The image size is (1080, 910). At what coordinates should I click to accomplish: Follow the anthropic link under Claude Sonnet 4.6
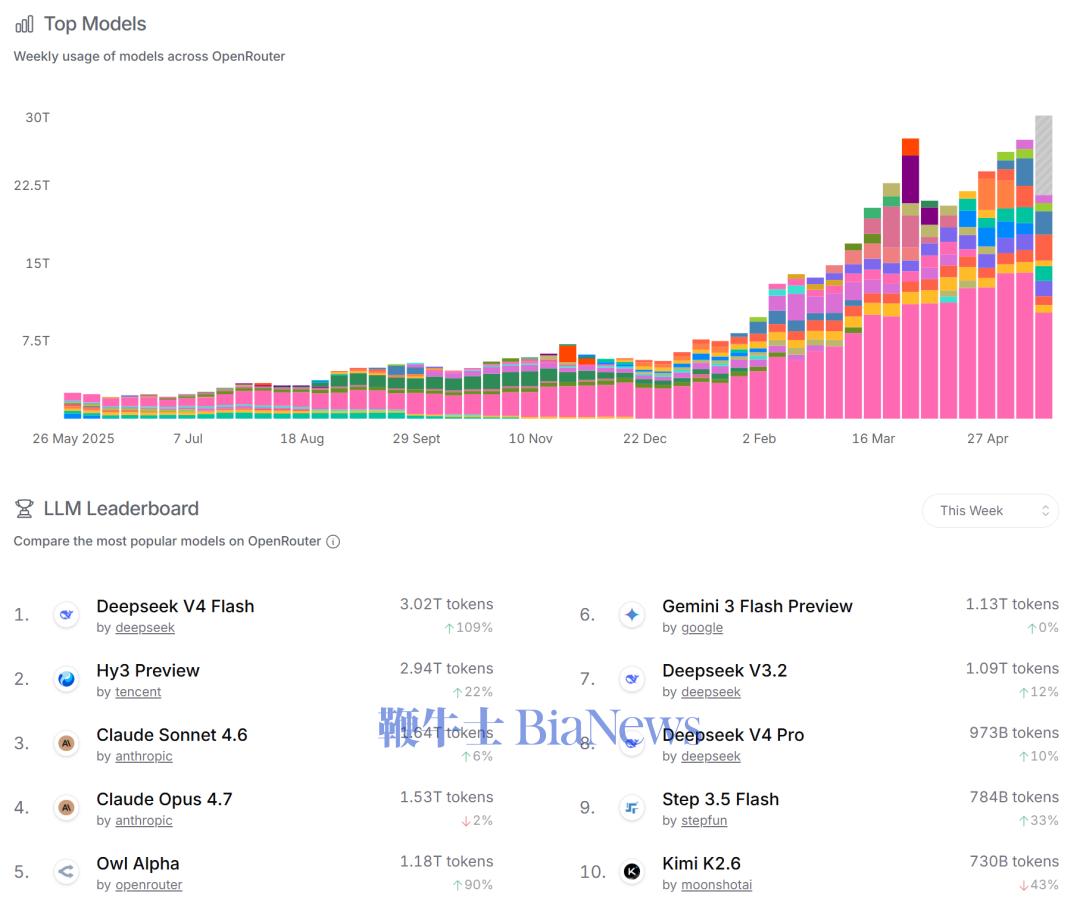[143, 756]
